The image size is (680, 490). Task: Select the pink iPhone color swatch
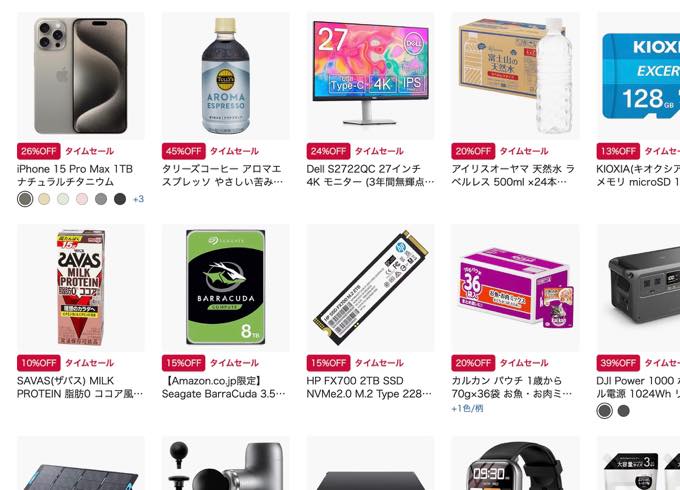(x=82, y=199)
